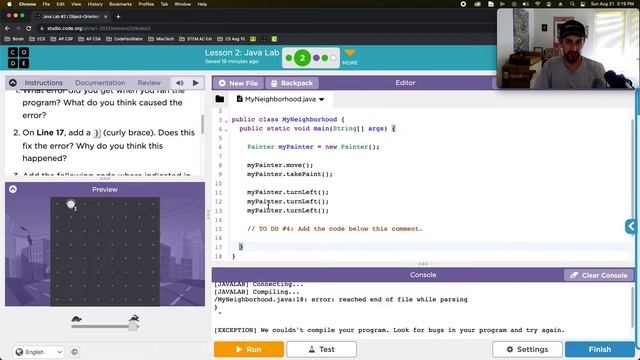Screen dimensions: 640x360
Task: Click the rabbit fast-speed icon
Action: 134,318
